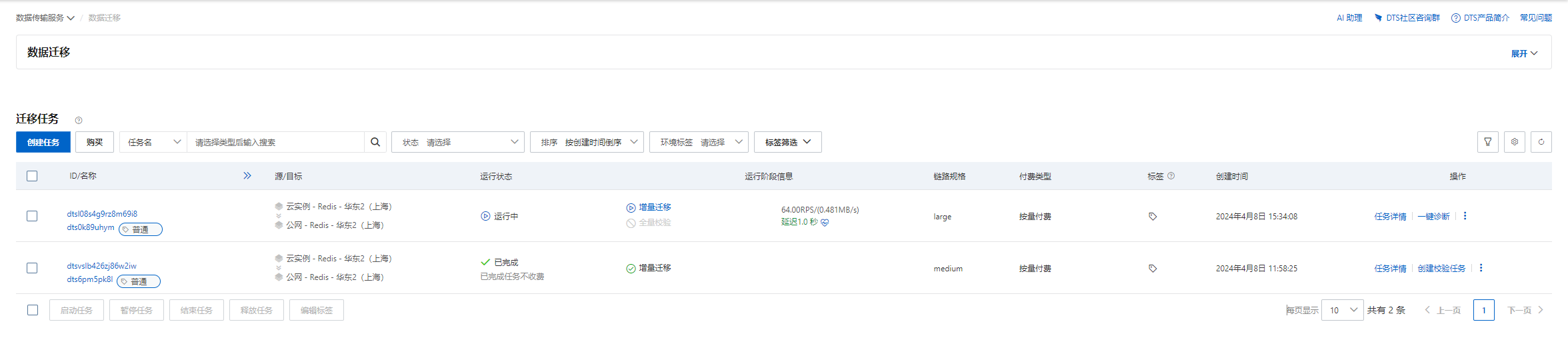Open 常见问题 link in top bar

click(1536, 18)
